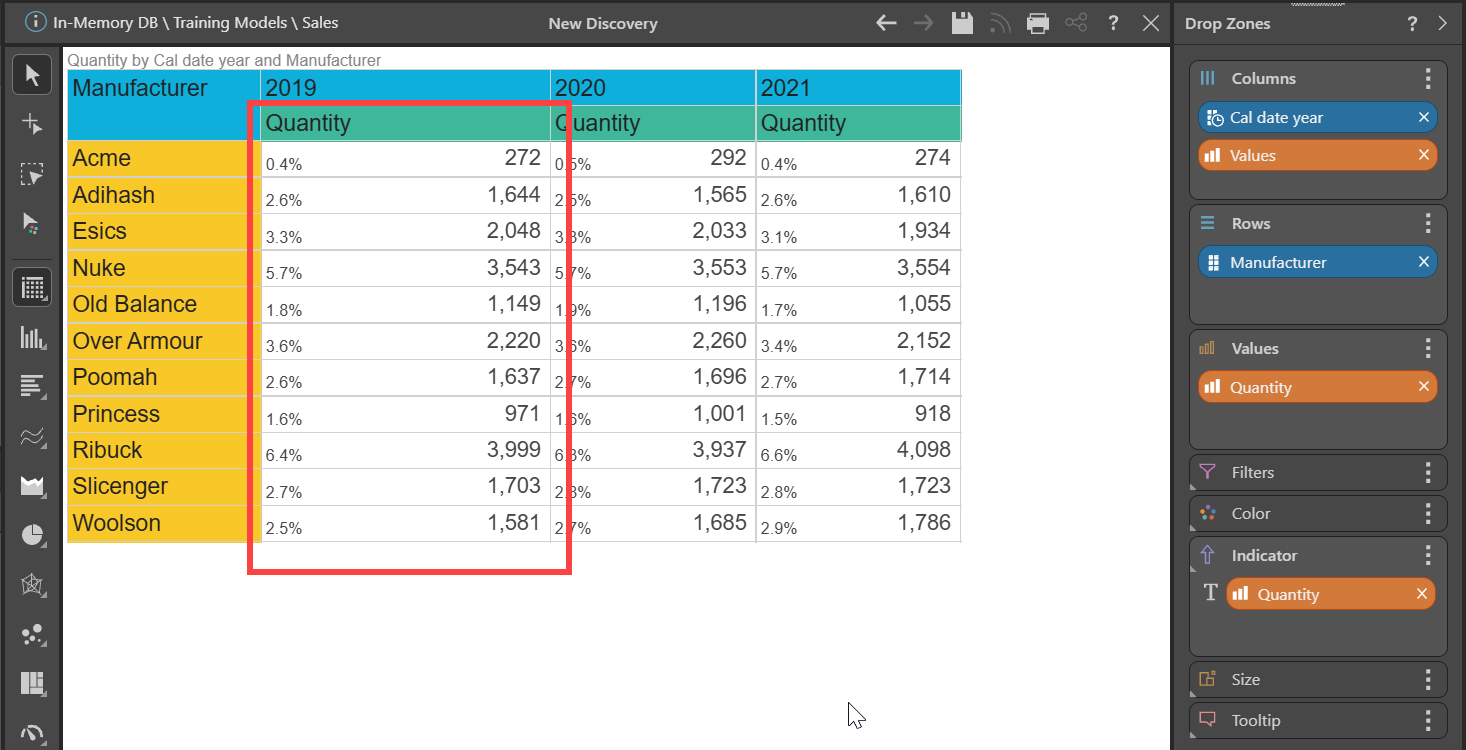Click the save disk icon
Viewport: 1466px width, 750px height.
tap(962, 23)
